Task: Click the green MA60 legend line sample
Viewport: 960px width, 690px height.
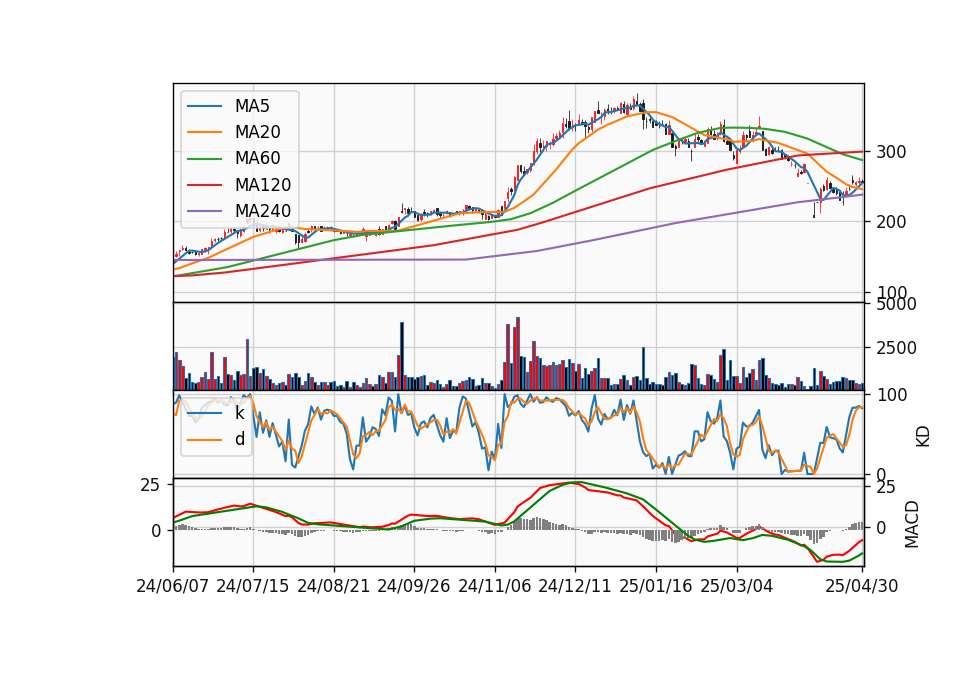Action: point(205,159)
